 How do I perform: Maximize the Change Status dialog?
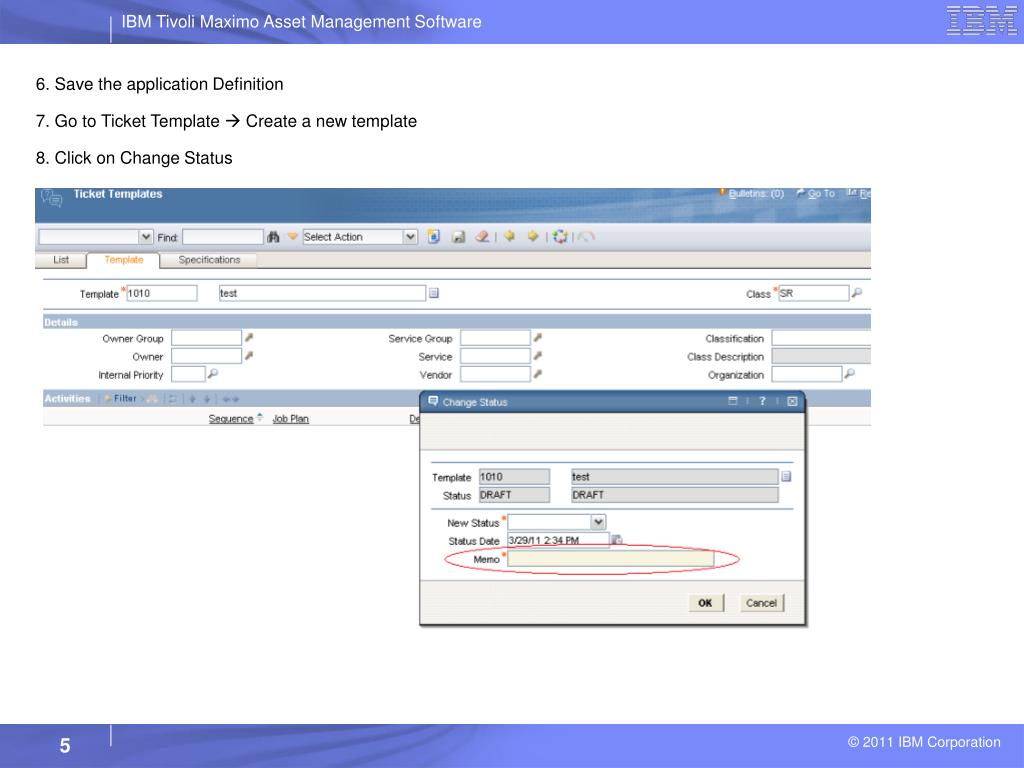733,401
